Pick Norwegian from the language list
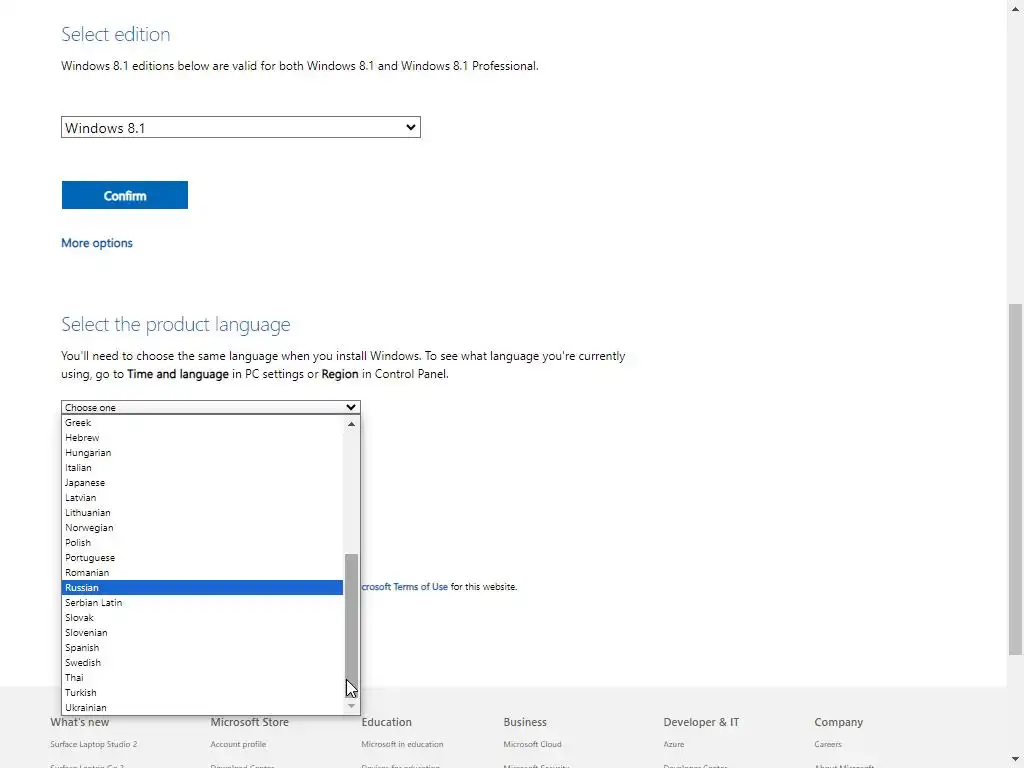The width and height of the screenshot is (1024, 768). click(202, 528)
